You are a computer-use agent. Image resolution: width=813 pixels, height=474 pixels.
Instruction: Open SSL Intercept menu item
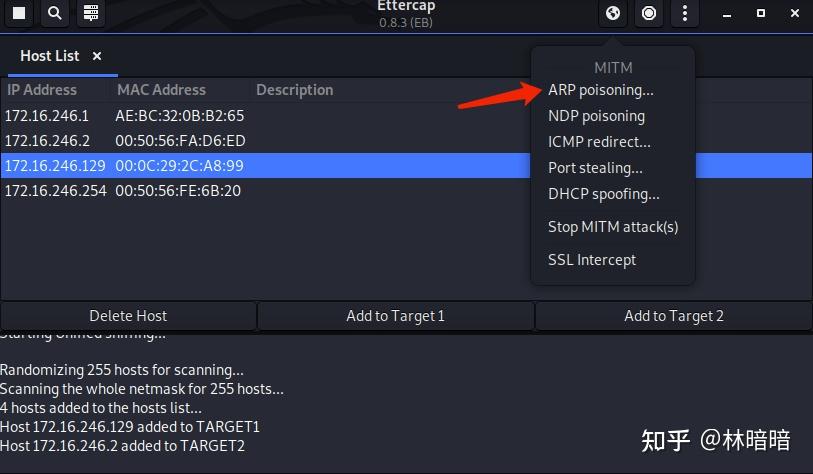[x=592, y=260]
